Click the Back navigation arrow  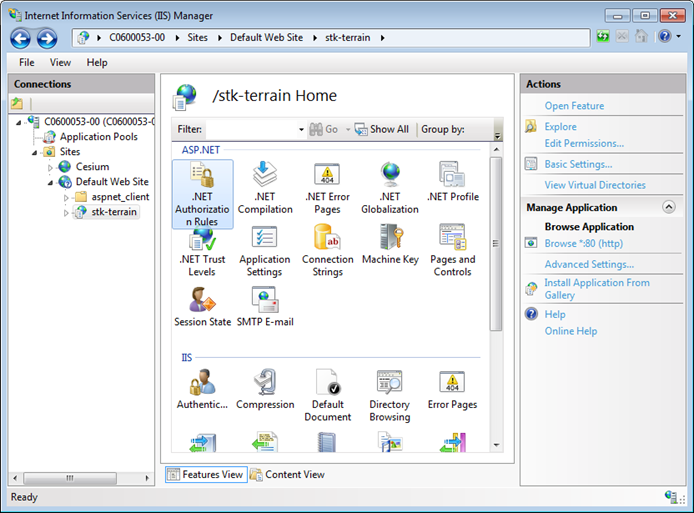(x=20, y=39)
